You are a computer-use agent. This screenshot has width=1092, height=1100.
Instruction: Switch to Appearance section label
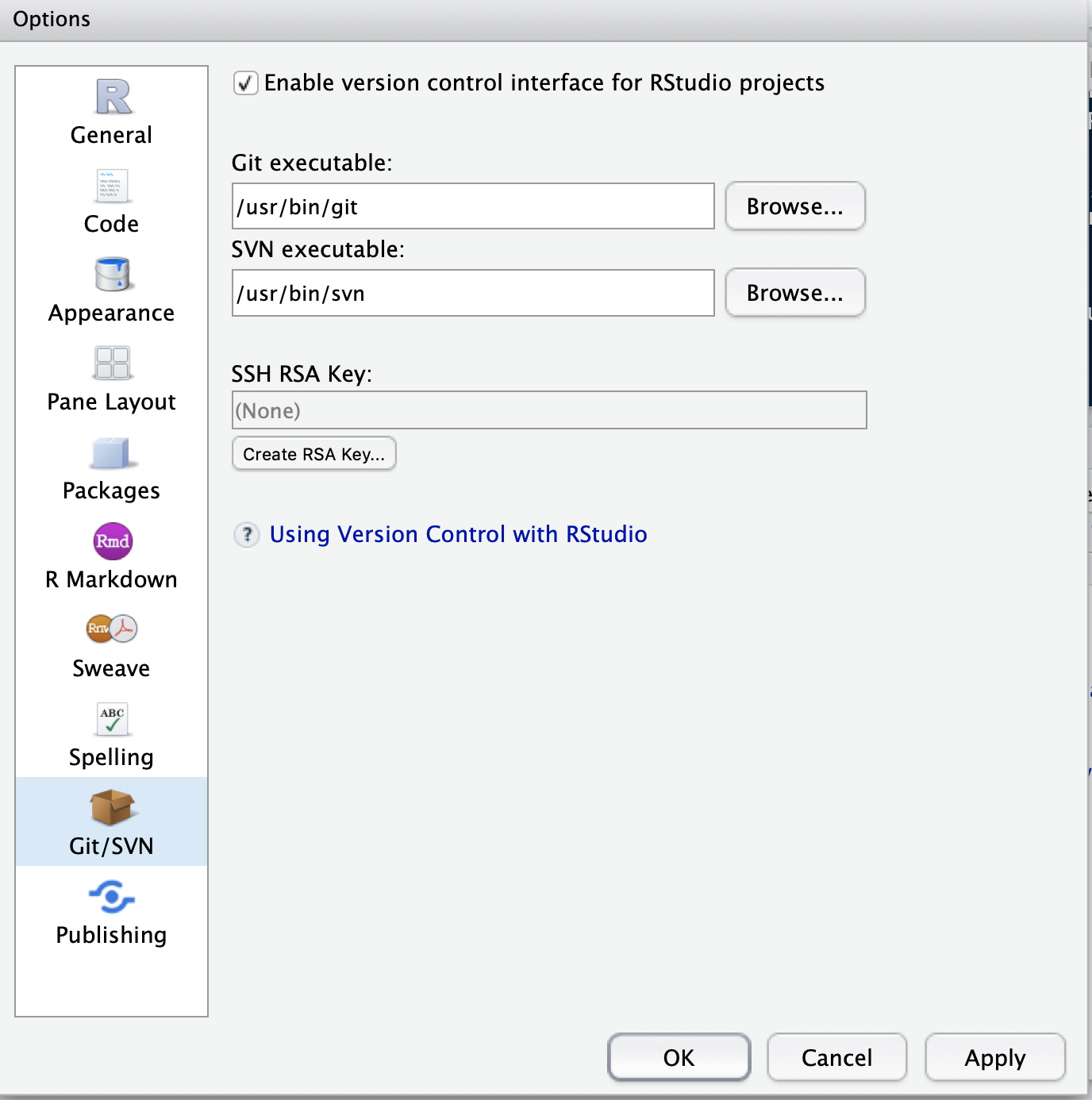111,313
